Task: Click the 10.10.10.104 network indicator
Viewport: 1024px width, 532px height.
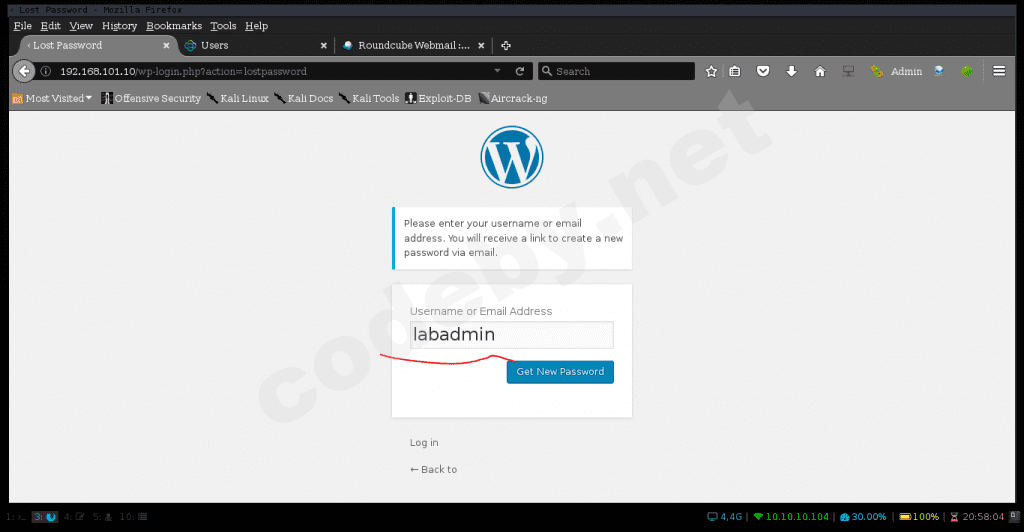Action: tap(791, 517)
